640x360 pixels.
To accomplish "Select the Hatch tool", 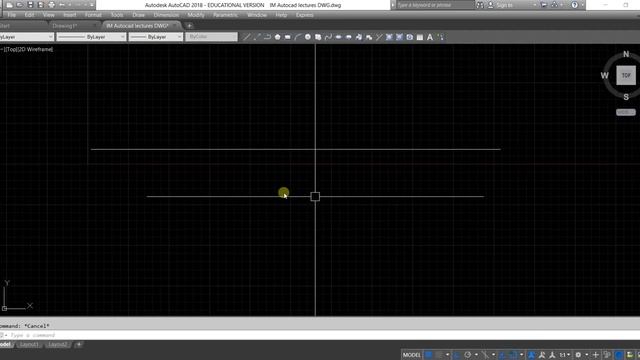I will point(389,37).
